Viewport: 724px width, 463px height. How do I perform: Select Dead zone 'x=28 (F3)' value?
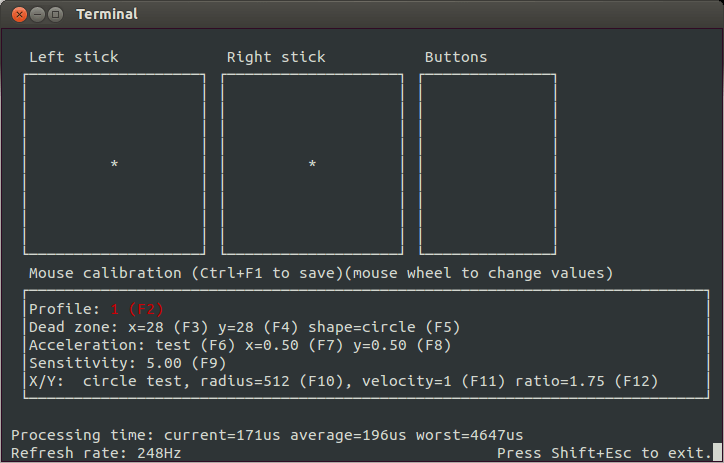coord(169,327)
